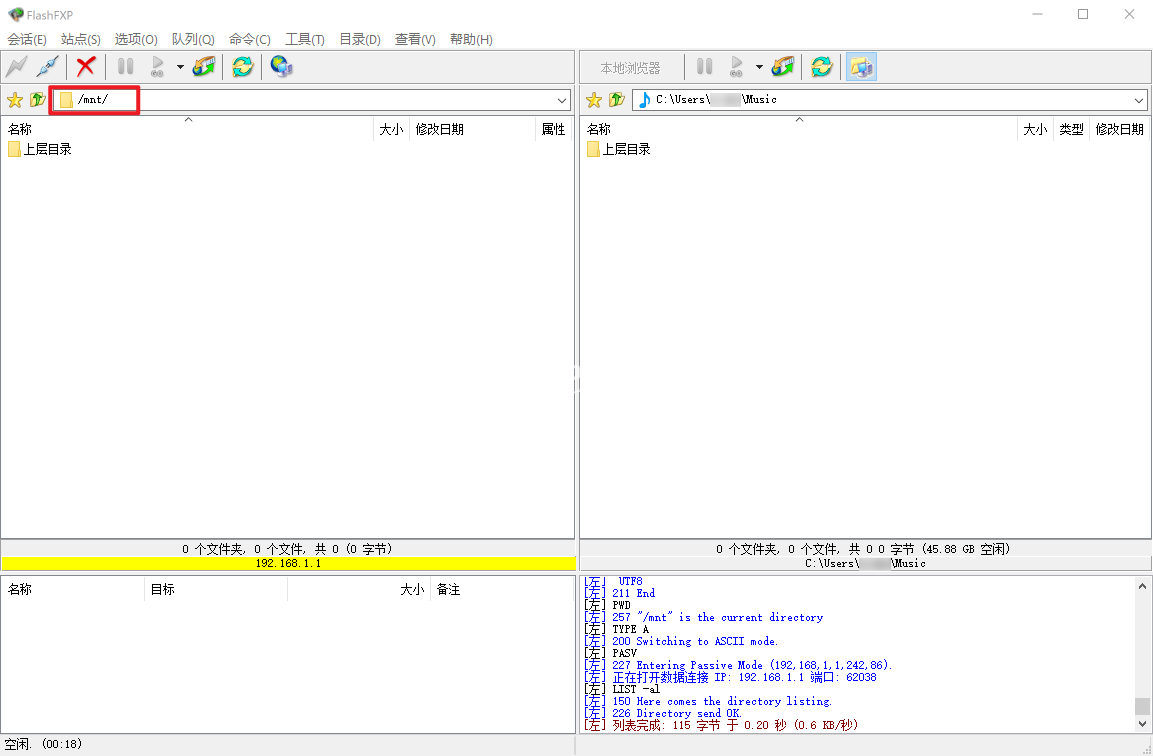The width and height of the screenshot is (1153, 756).
Task: Go up one folder in left pane
Action: point(38,99)
